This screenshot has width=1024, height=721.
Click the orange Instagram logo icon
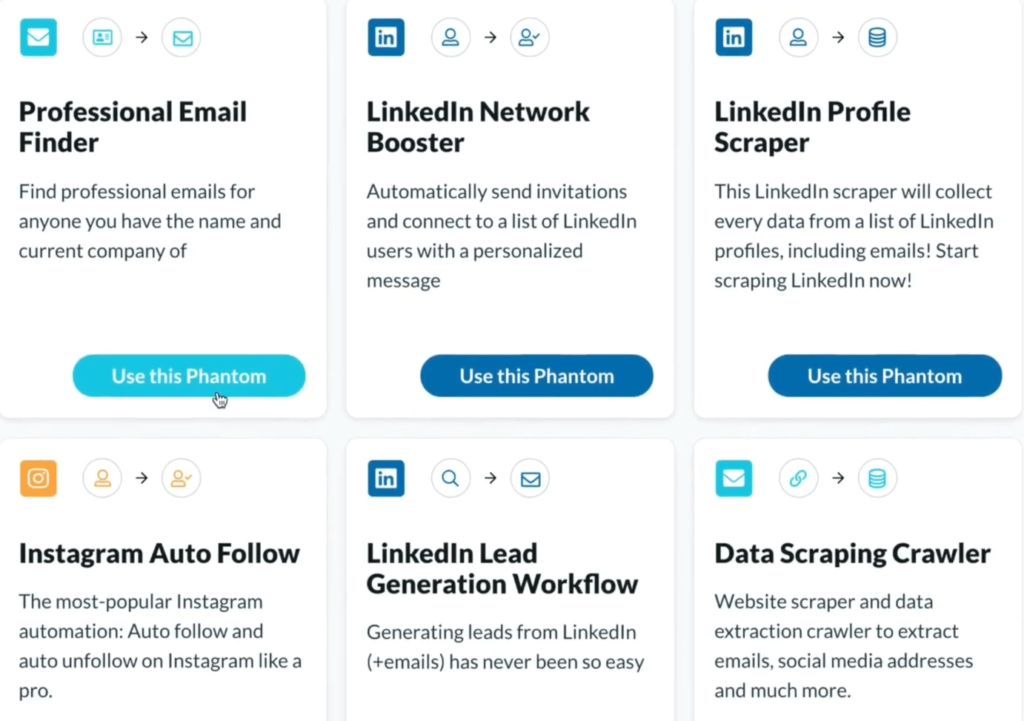(x=38, y=478)
